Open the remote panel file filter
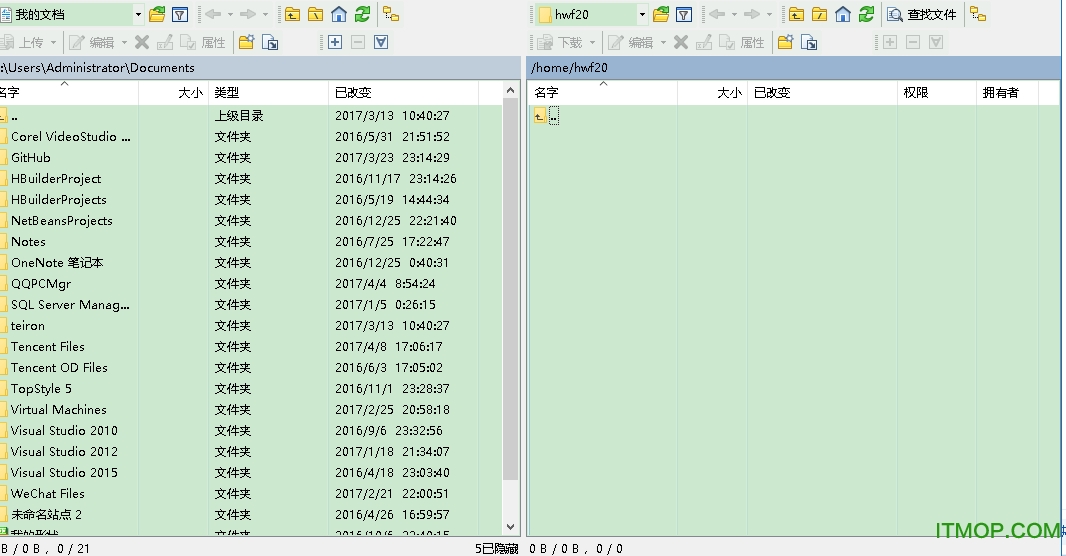 click(684, 14)
